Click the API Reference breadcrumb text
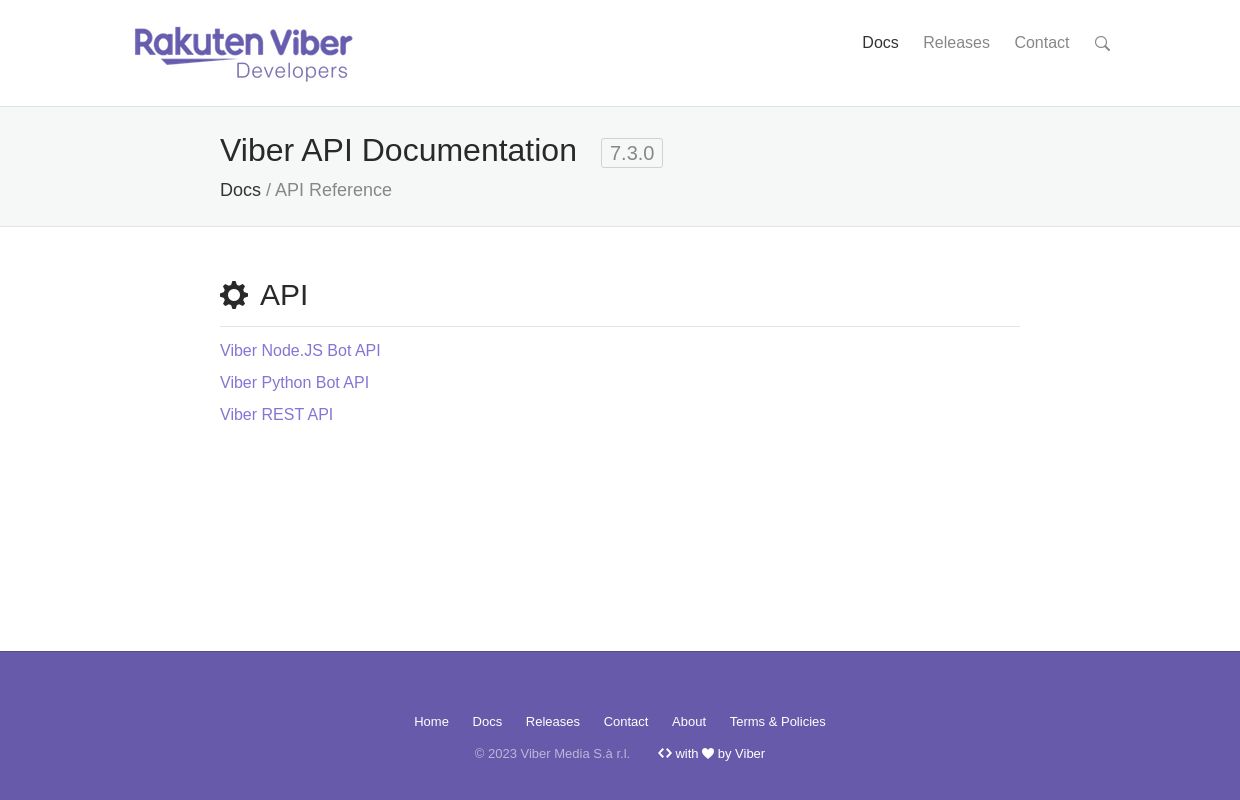This screenshot has width=1240, height=800. pos(333,190)
